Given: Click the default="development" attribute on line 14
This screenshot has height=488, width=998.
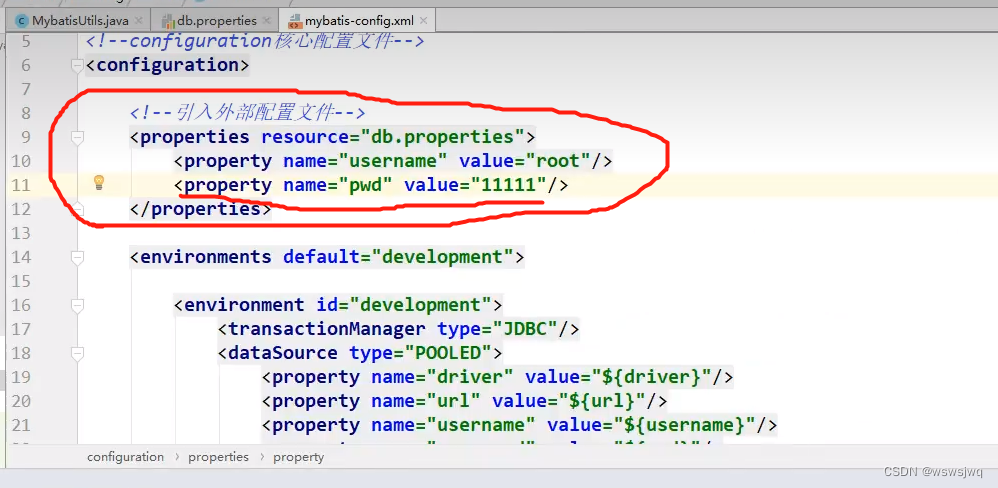Looking at the screenshot, I should tap(398, 257).
